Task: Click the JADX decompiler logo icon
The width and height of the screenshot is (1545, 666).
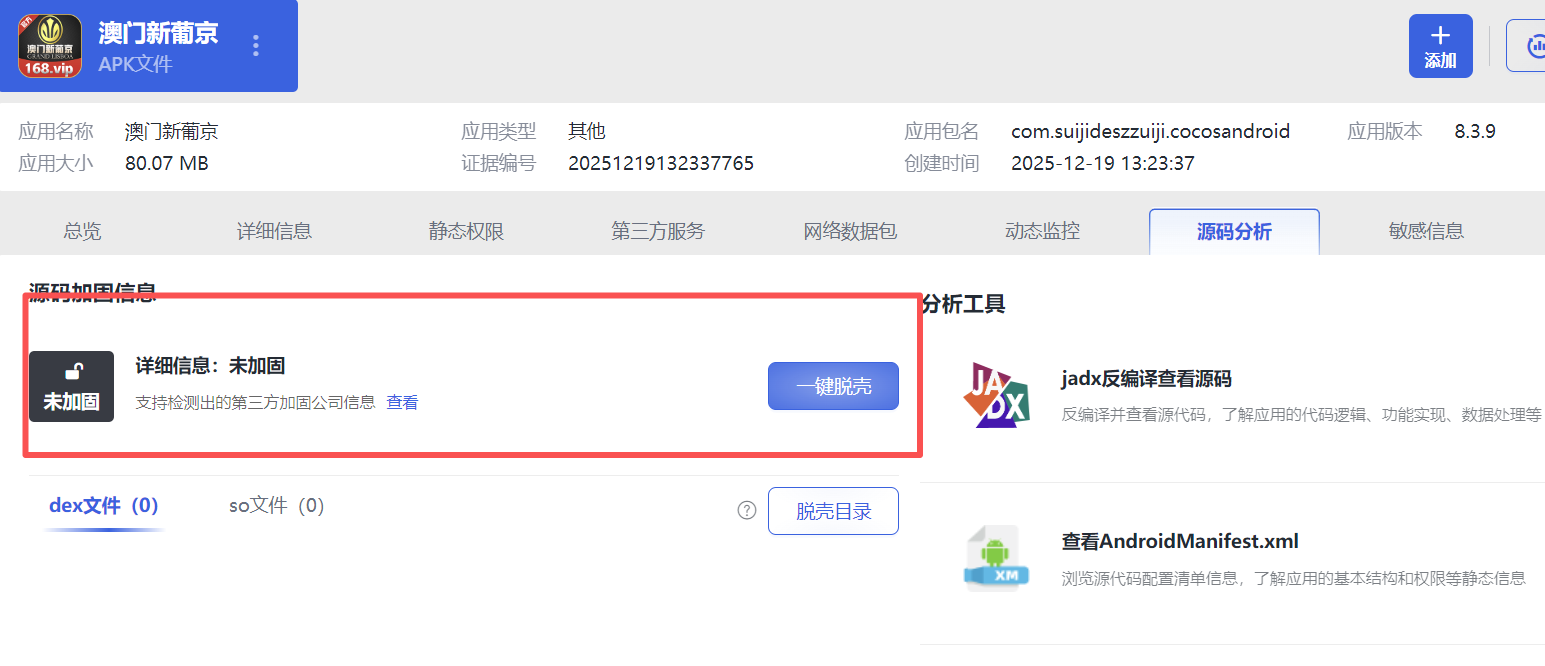Action: tap(997, 395)
